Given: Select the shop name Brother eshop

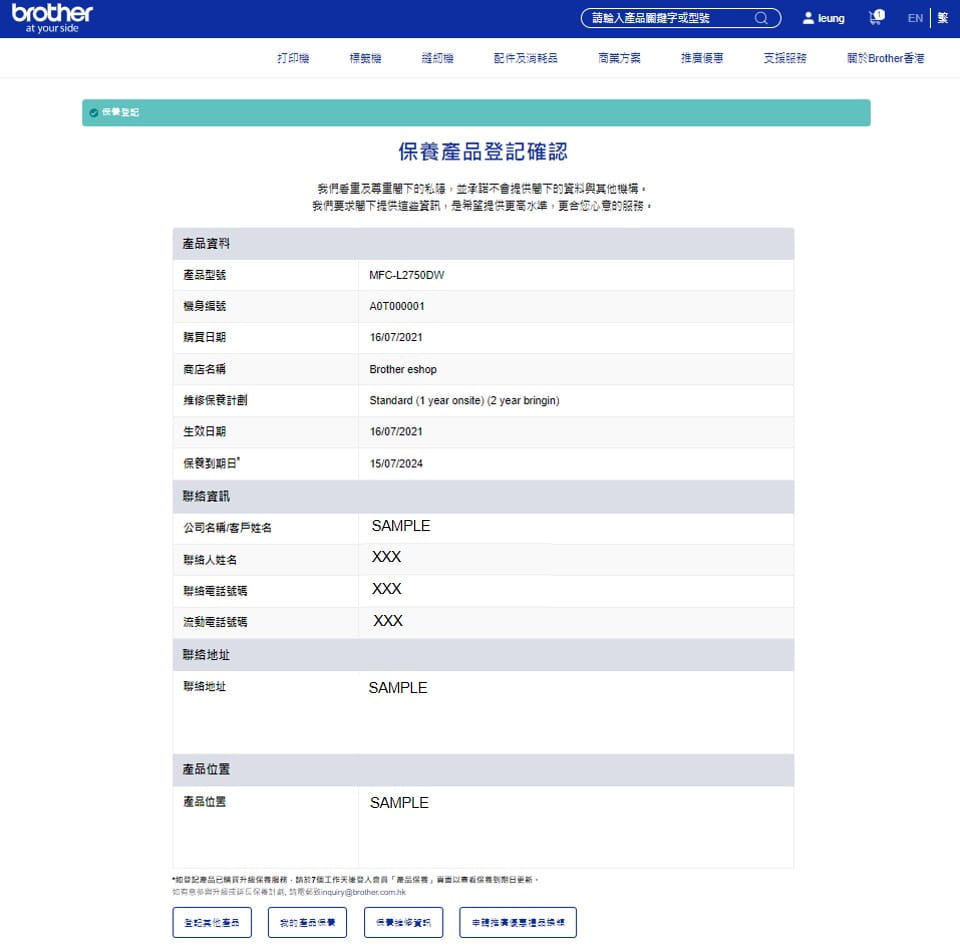Looking at the screenshot, I should [x=403, y=369].
